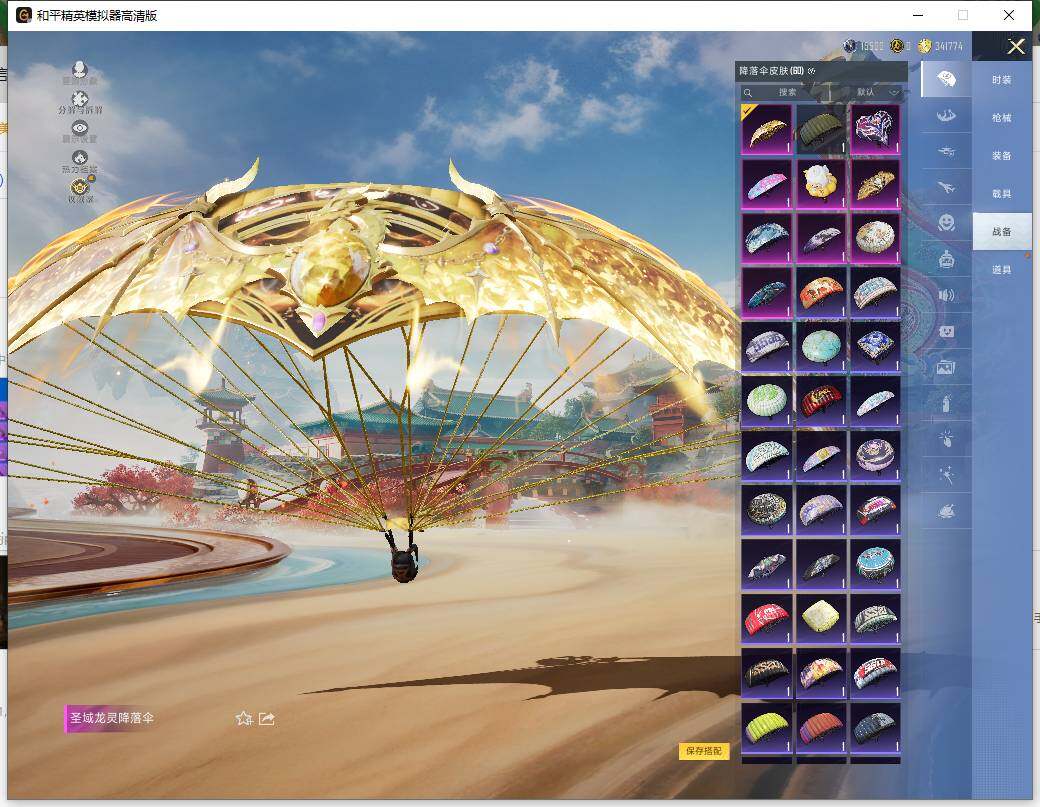Open 分解与拆解 disassemble icon

click(x=80, y=101)
